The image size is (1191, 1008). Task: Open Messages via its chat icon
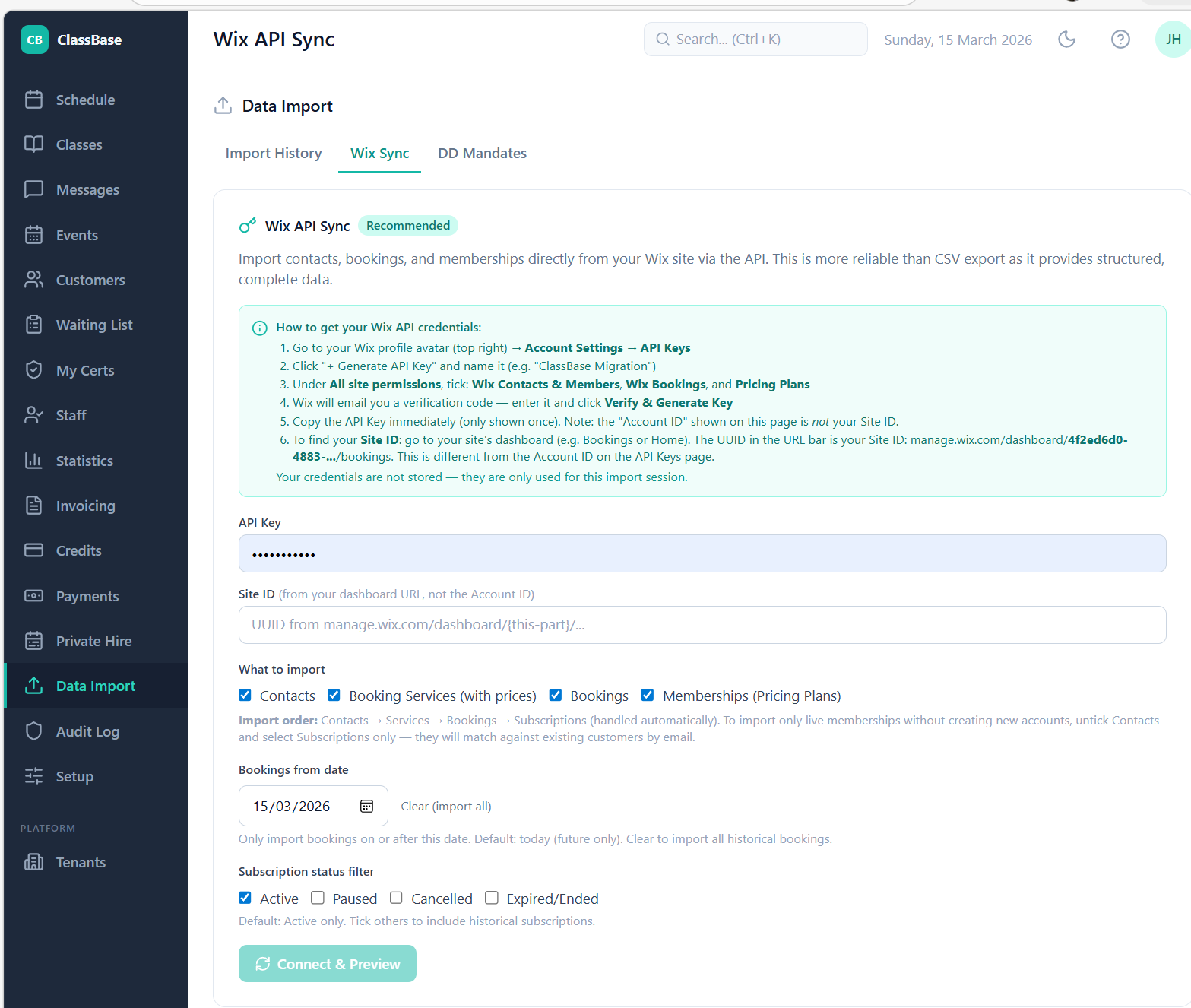[x=33, y=189]
